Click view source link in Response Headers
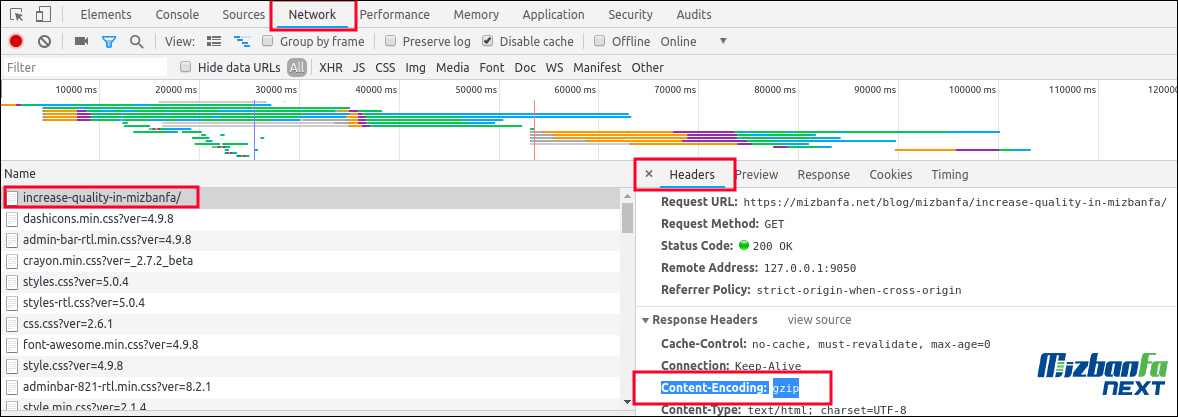1178x417 pixels. (820, 320)
